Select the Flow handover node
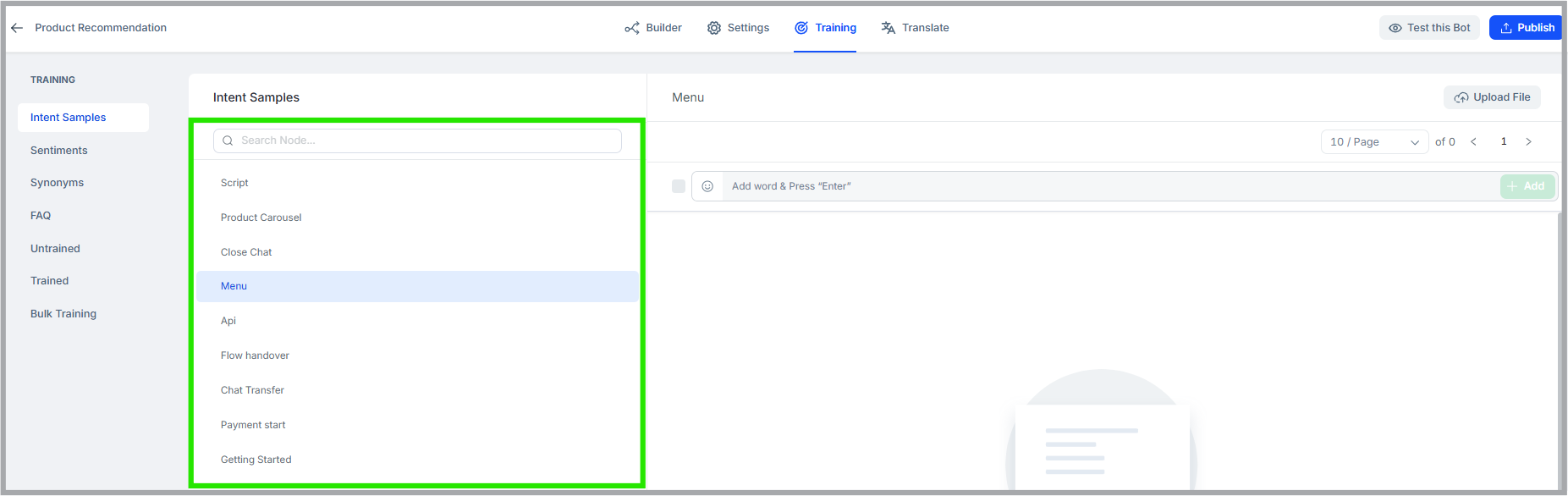The height and width of the screenshot is (496, 1568). click(417, 355)
